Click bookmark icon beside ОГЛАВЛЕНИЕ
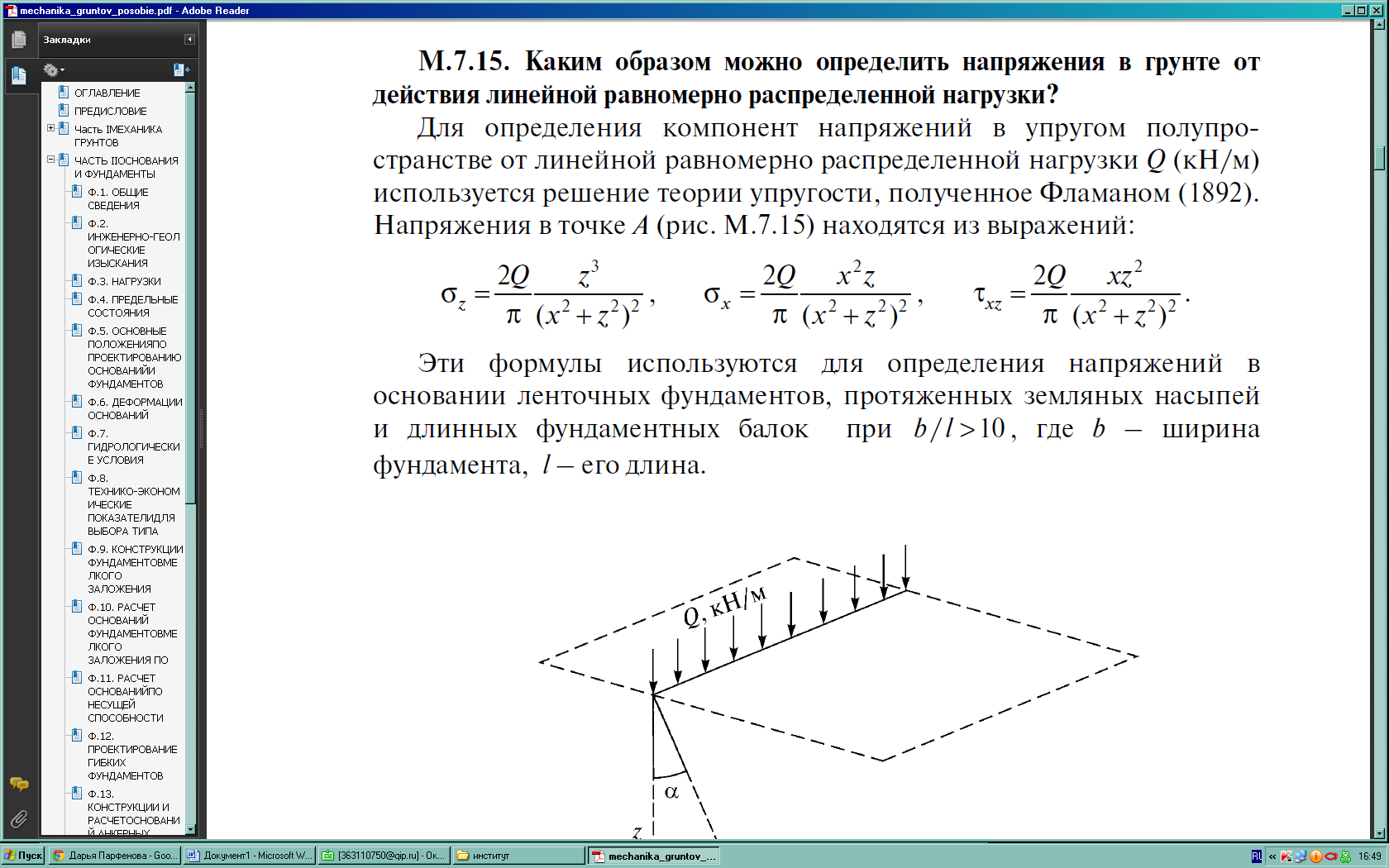Viewport: 1389px width, 868px height. point(64,92)
